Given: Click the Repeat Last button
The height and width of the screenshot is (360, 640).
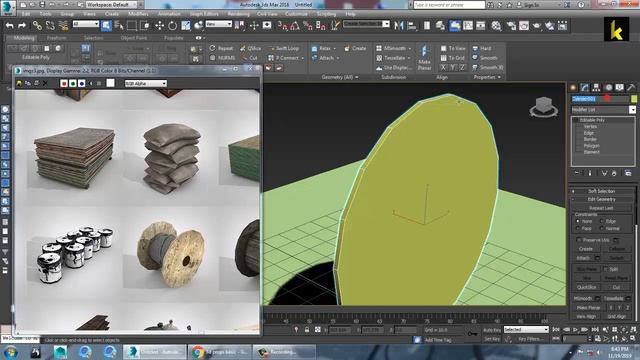Looking at the screenshot, I should 601,208.
